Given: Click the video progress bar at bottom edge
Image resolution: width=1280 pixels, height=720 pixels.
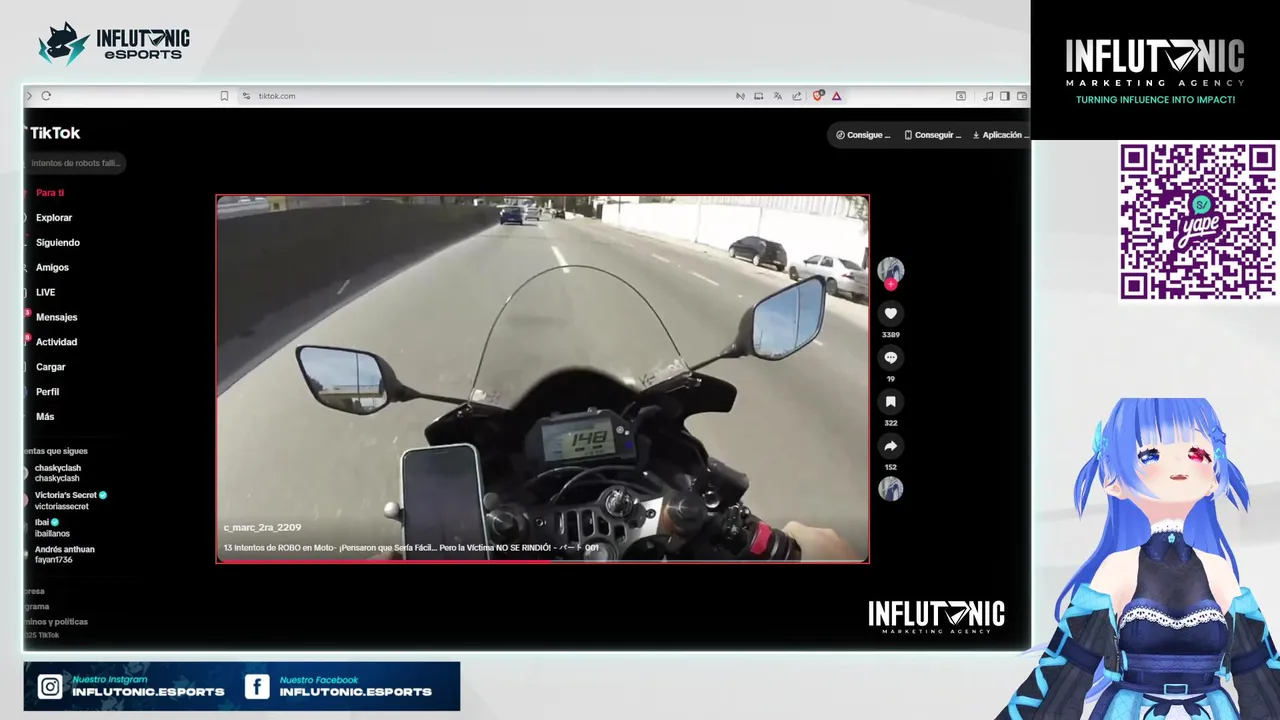Looking at the screenshot, I should click(x=542, y=561).
